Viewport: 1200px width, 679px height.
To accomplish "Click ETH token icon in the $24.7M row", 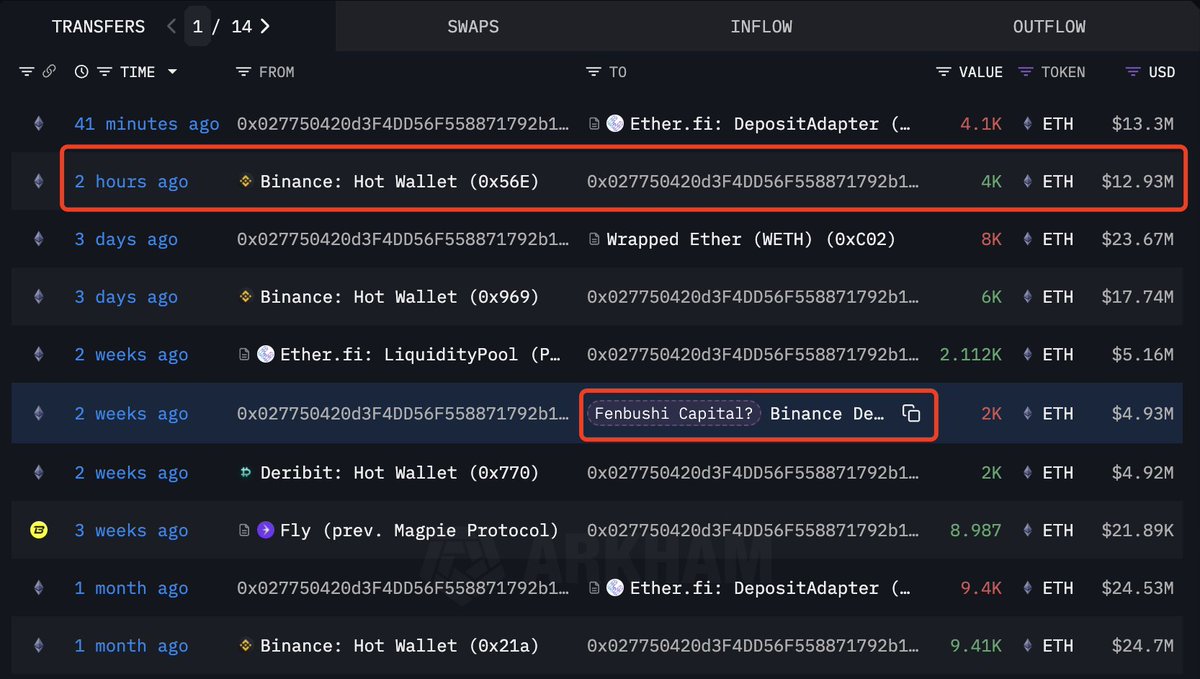I will (1027, 646).
